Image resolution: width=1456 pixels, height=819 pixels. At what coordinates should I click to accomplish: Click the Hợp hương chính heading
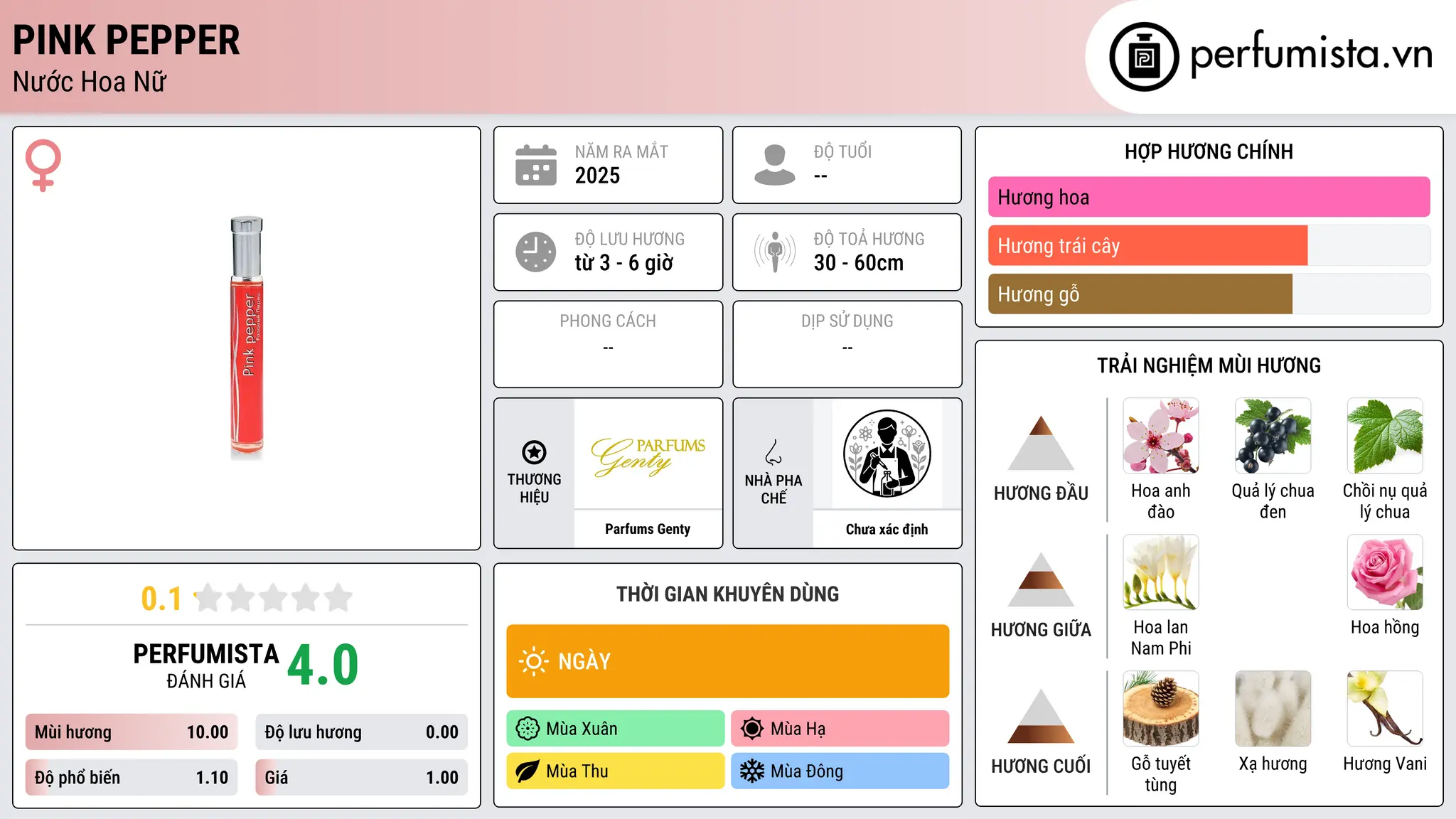point(1209,151)
